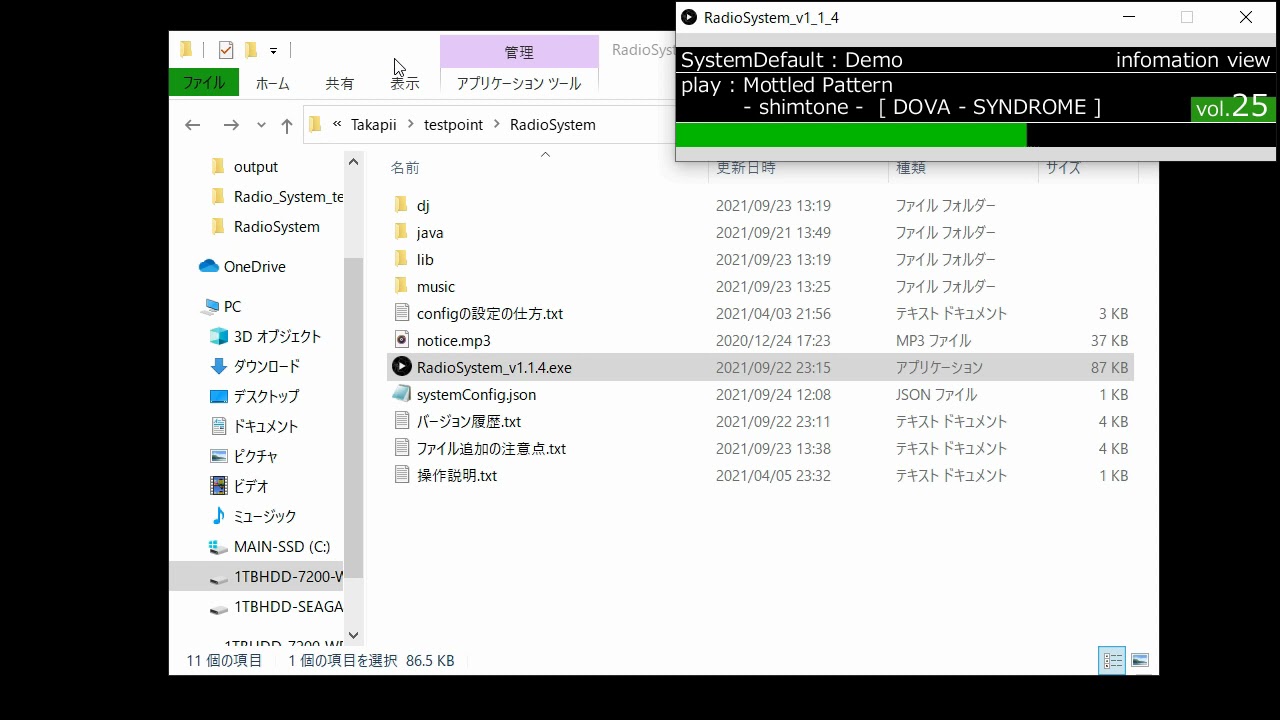Click testpoint in the address breadcrumb

pyautogui.click(x=453, y=125)
